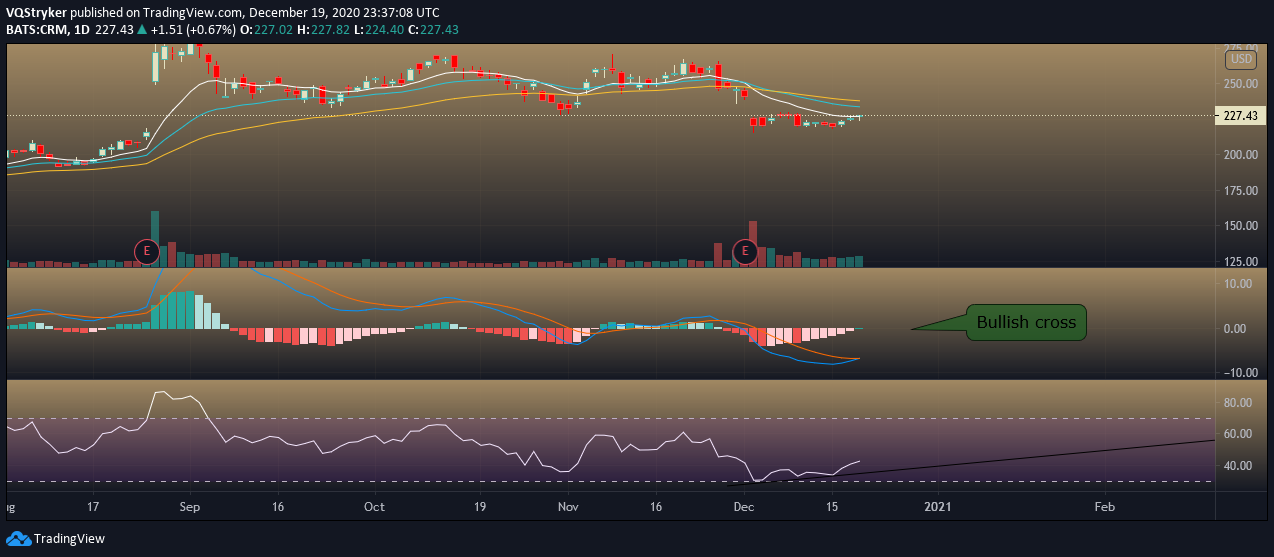This screenshot has height=557, width=1274.
Task: Click the 'Oct' time axis label
Action: tap(374, 507)
